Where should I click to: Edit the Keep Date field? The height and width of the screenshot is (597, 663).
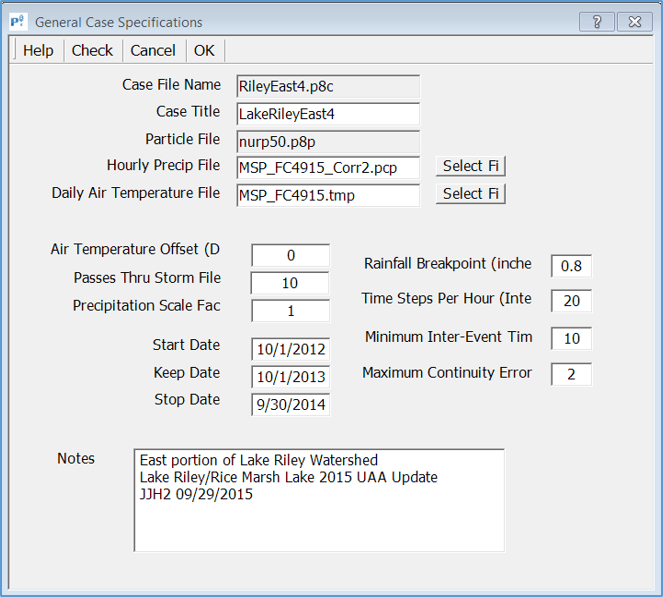tap(290, 377)
